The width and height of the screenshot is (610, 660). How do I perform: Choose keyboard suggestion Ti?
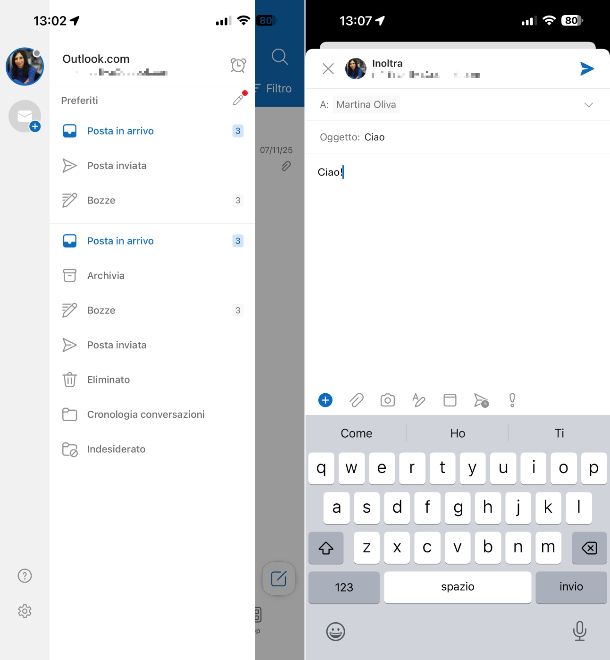(x=559, y=433)
